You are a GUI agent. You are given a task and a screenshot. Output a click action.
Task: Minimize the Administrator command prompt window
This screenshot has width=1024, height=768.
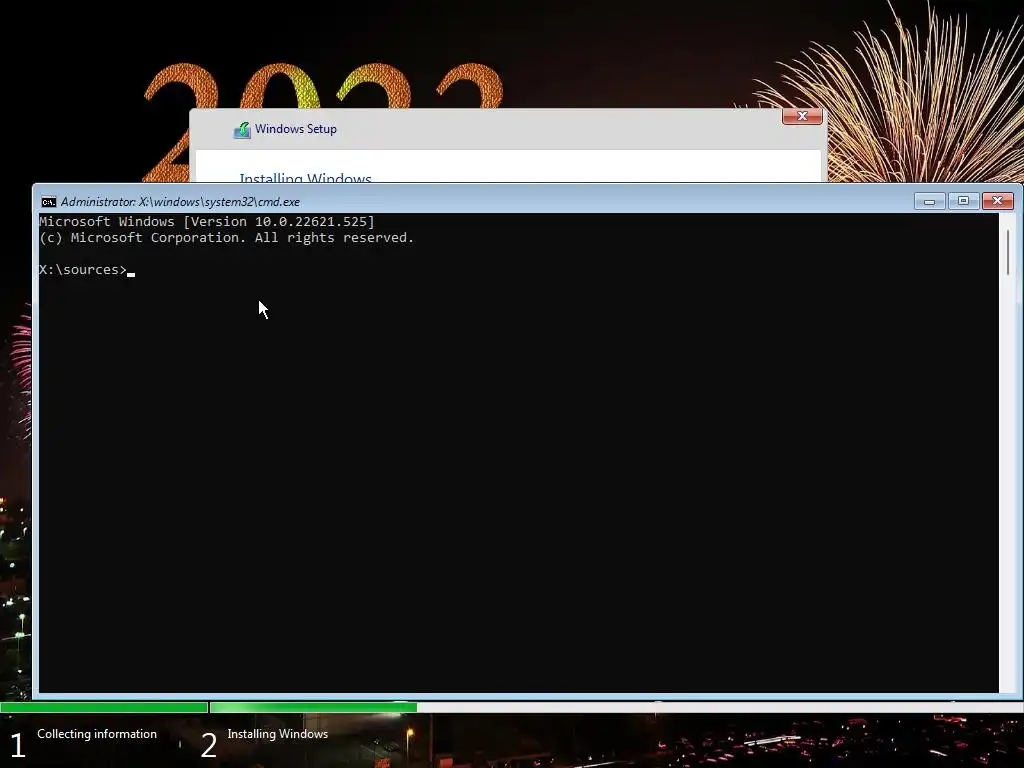pos(929,201)
